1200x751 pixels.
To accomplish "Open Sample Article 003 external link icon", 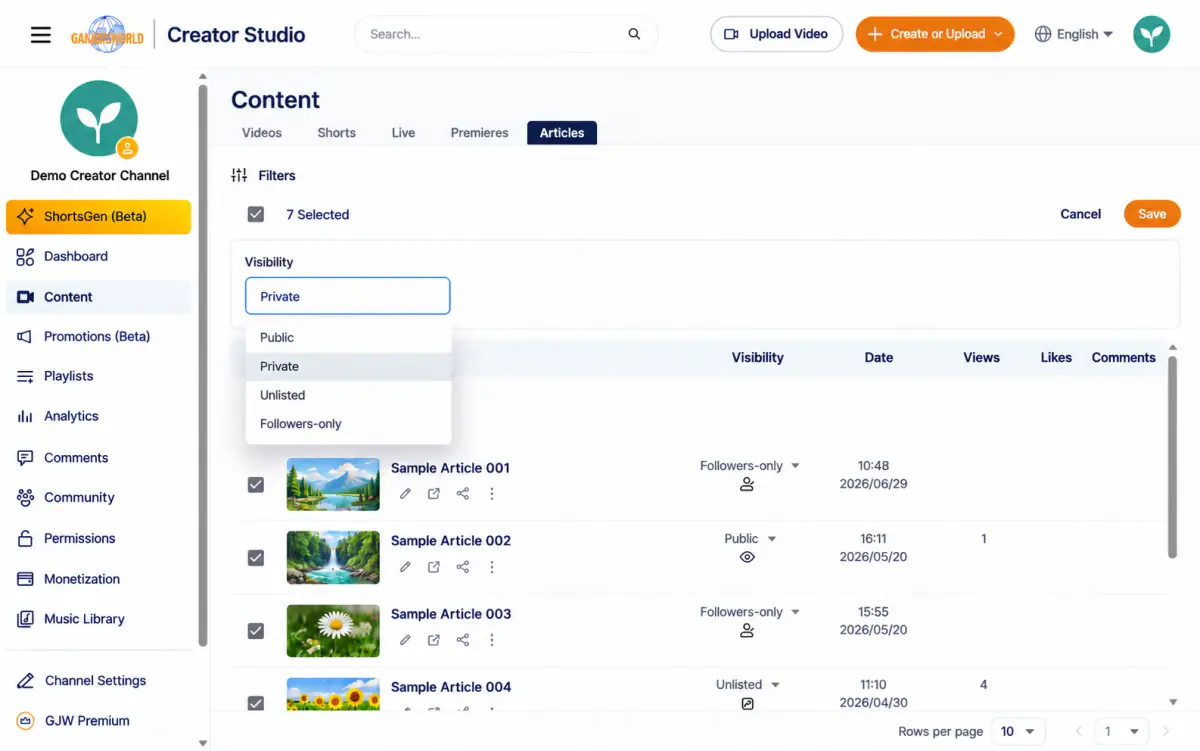I will coord(434,640).
